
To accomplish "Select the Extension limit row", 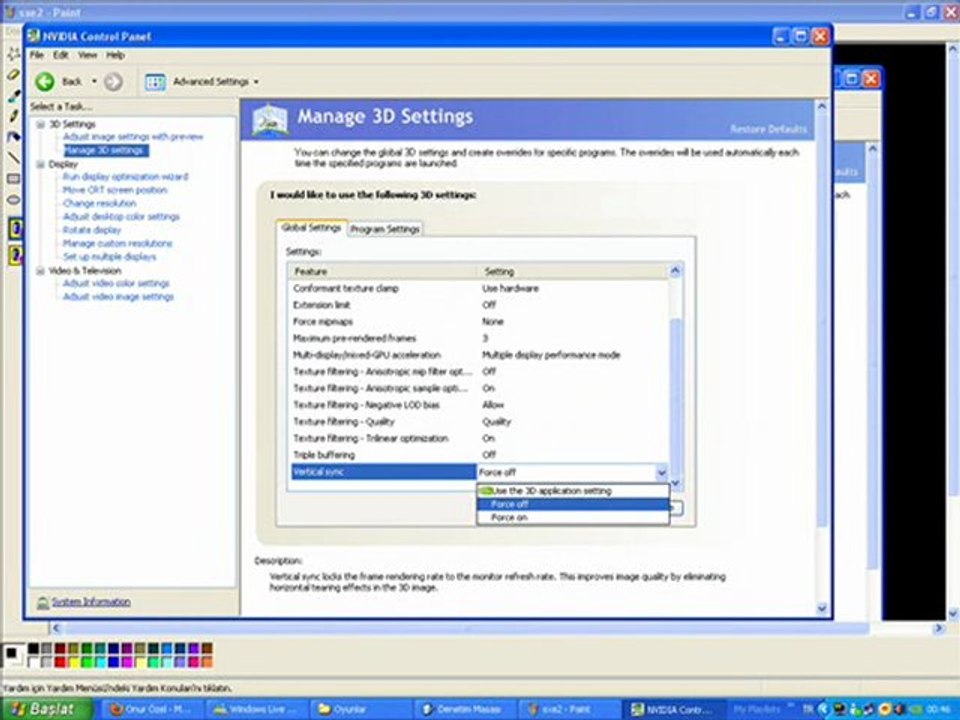I will point(479,305).
